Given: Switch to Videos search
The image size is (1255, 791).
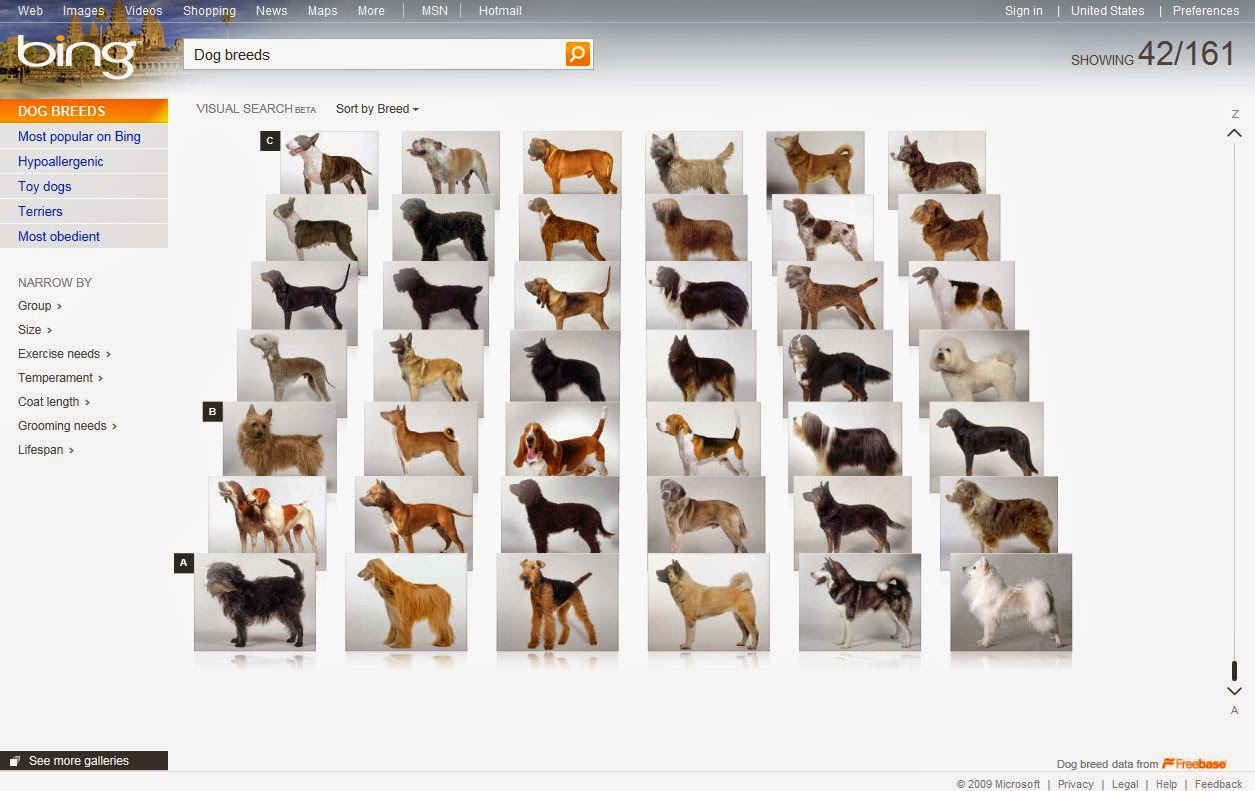Looking at the screenshot, I should (x=143, y=11).
